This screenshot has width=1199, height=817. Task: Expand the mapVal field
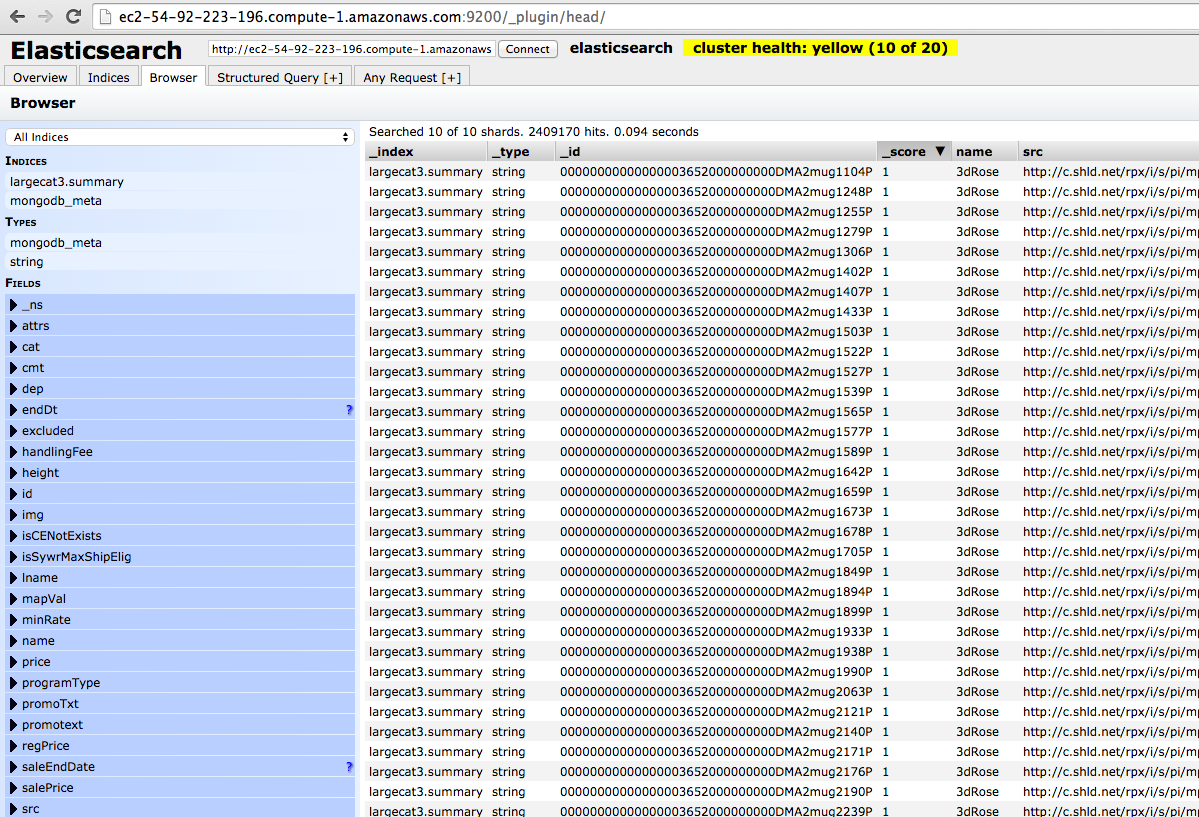(13, 599)
